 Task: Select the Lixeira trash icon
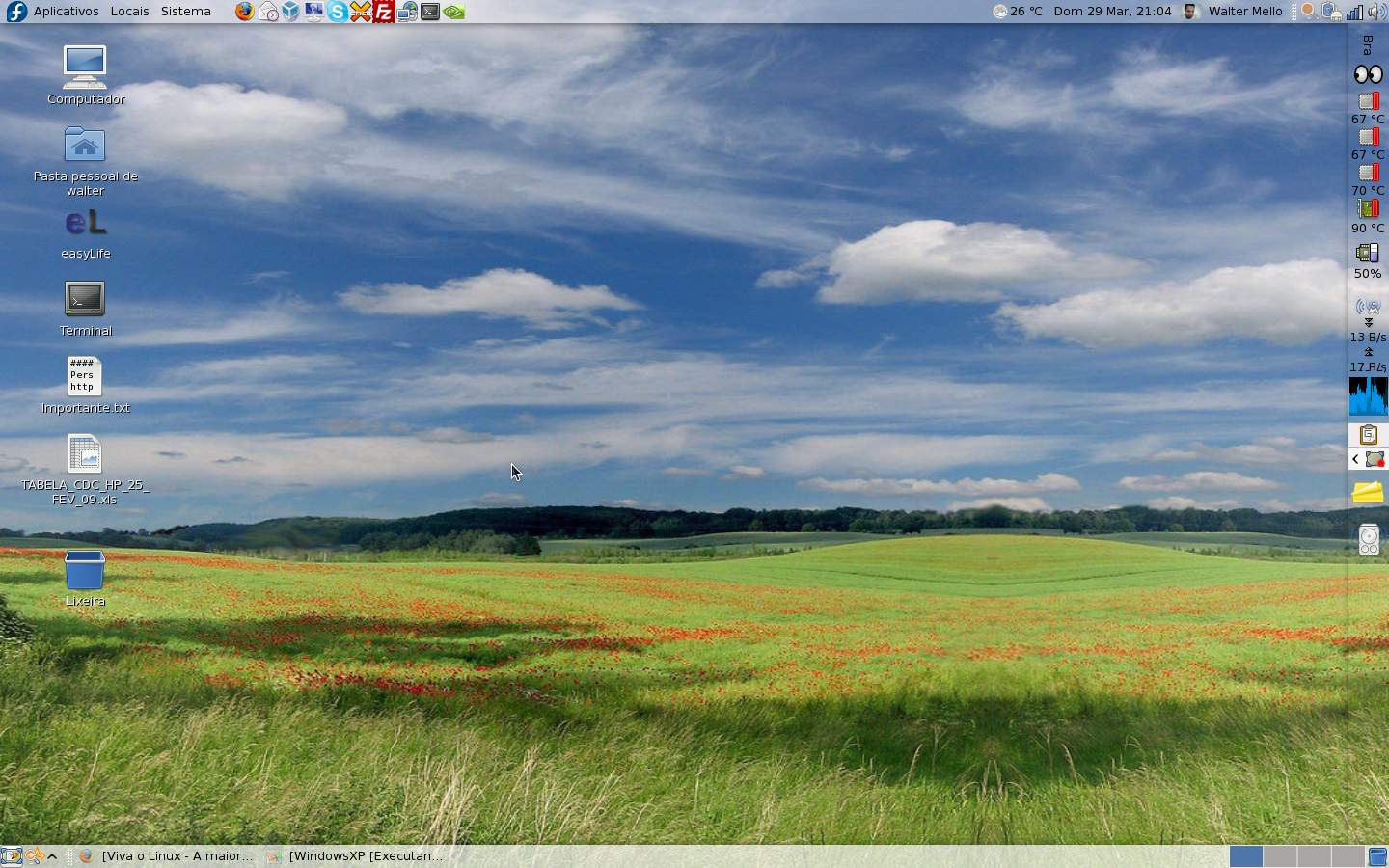coord(85,579)
